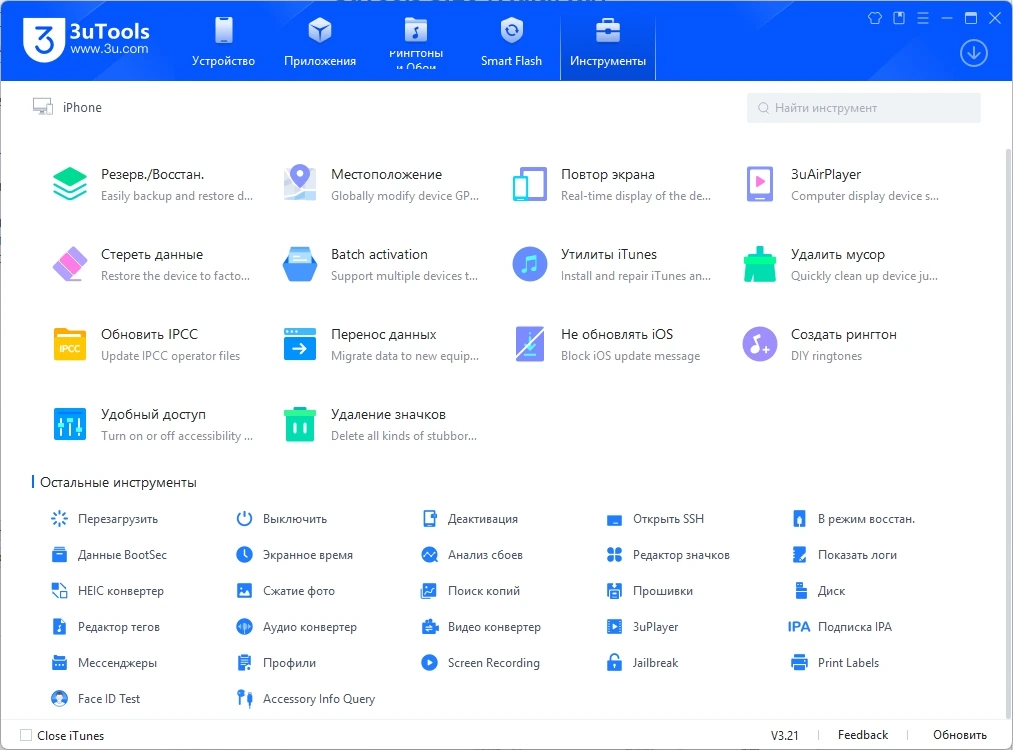Open Повтор экрана screen mirror icon

point(530,184)
